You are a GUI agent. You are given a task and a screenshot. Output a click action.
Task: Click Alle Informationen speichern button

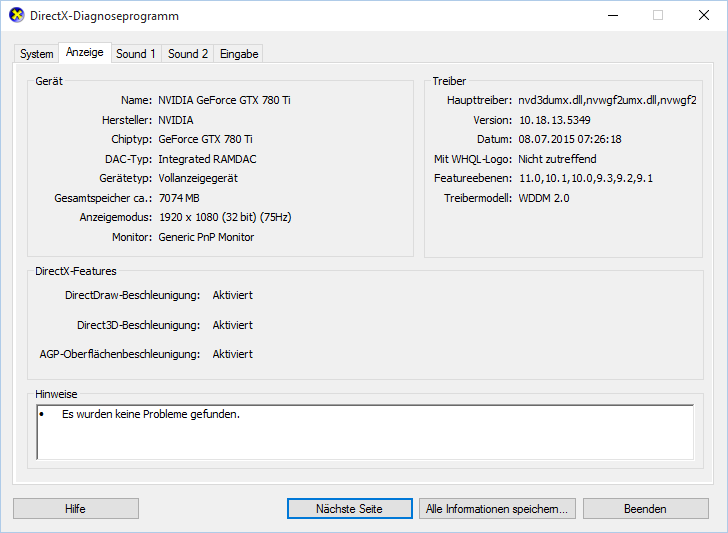pyautogui.click(x=497, y=509)
